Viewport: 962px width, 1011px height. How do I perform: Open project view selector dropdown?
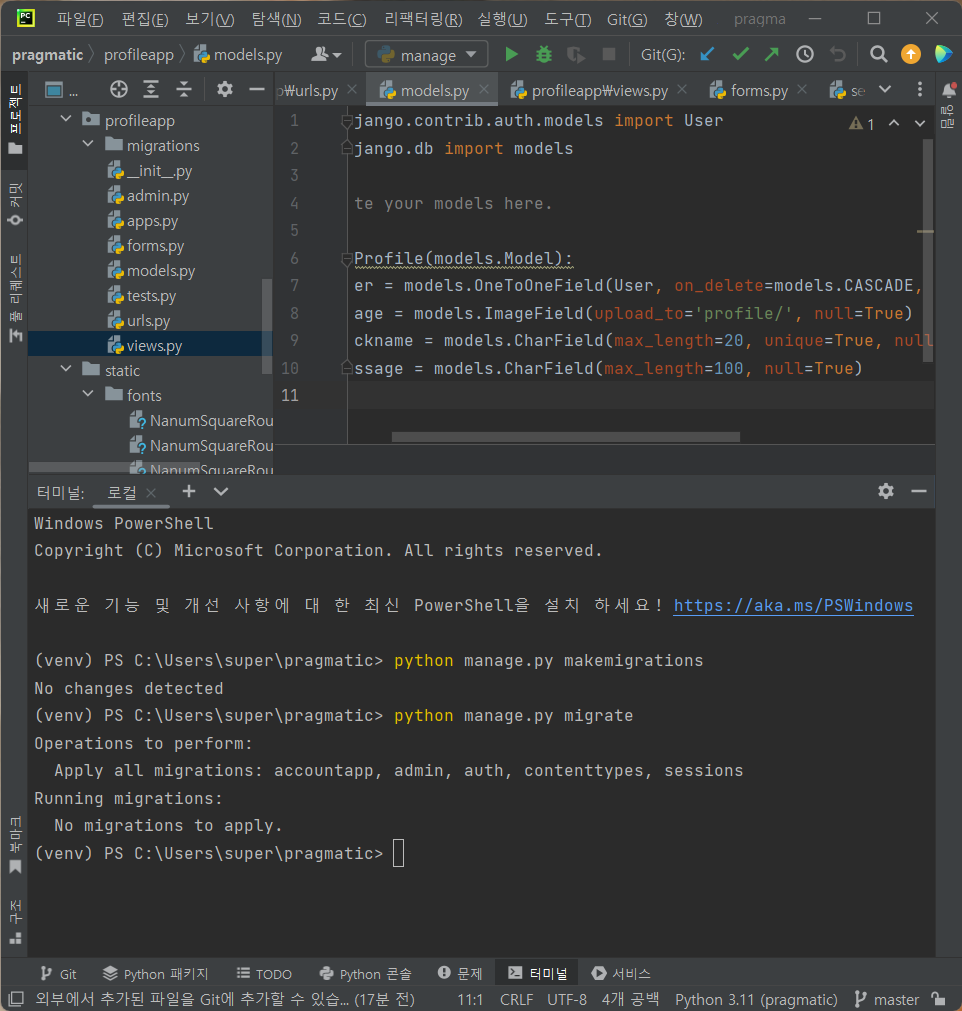click(x=61, y=90)
